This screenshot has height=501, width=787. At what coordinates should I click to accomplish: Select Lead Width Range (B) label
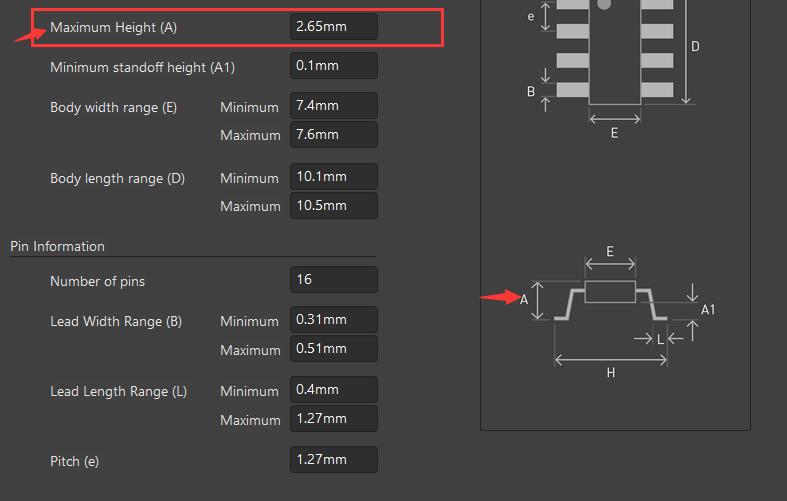pos(116,321)
